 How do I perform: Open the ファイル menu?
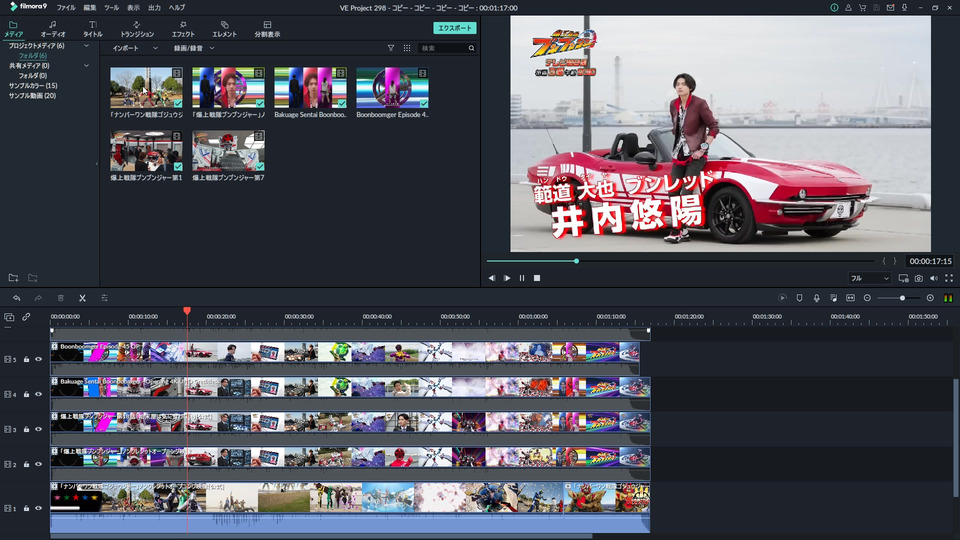66,8
